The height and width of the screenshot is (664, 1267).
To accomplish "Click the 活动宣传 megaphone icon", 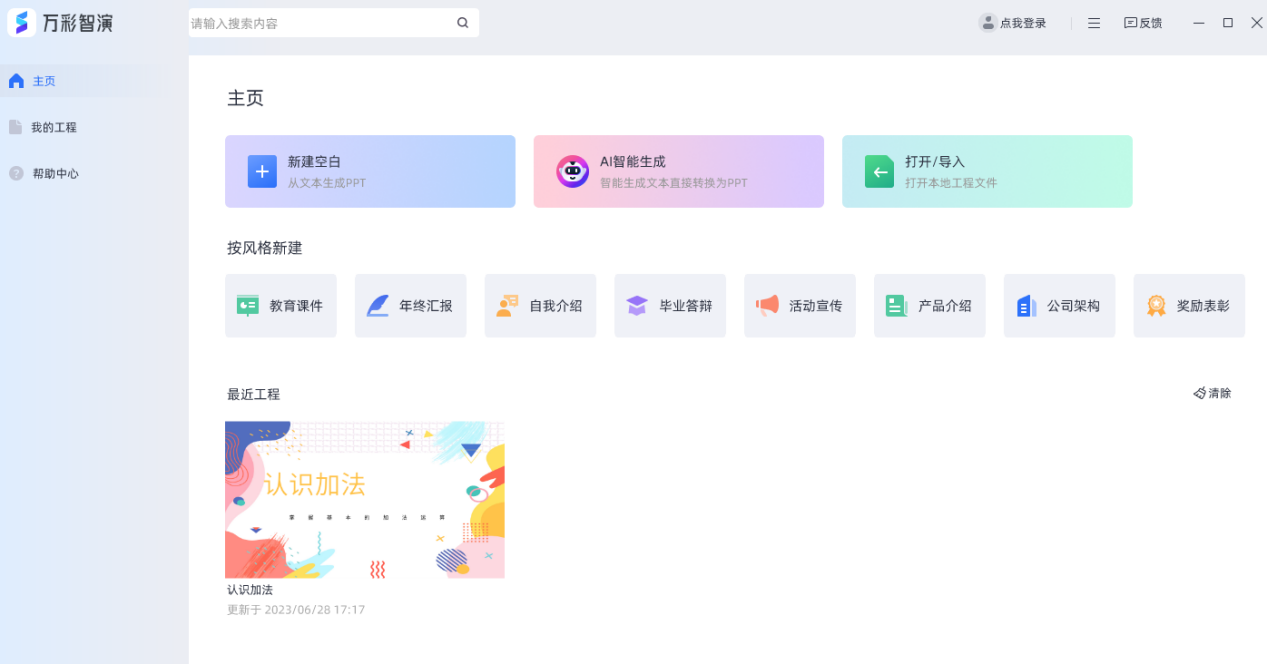I will [767, 306].
